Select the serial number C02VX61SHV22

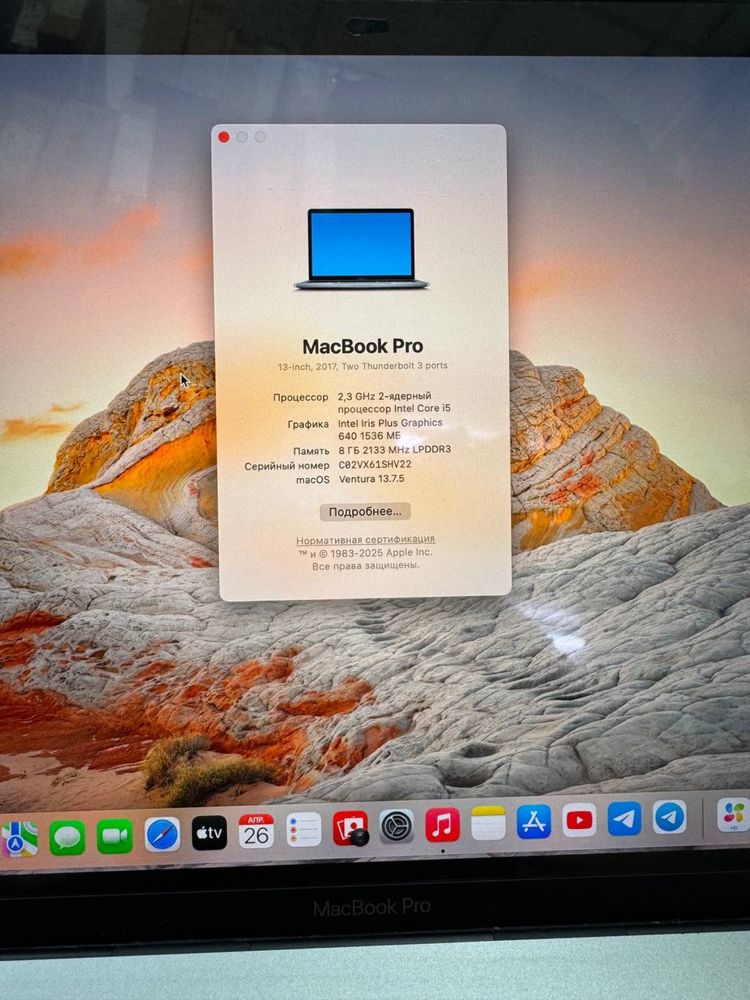coord(375,464)
